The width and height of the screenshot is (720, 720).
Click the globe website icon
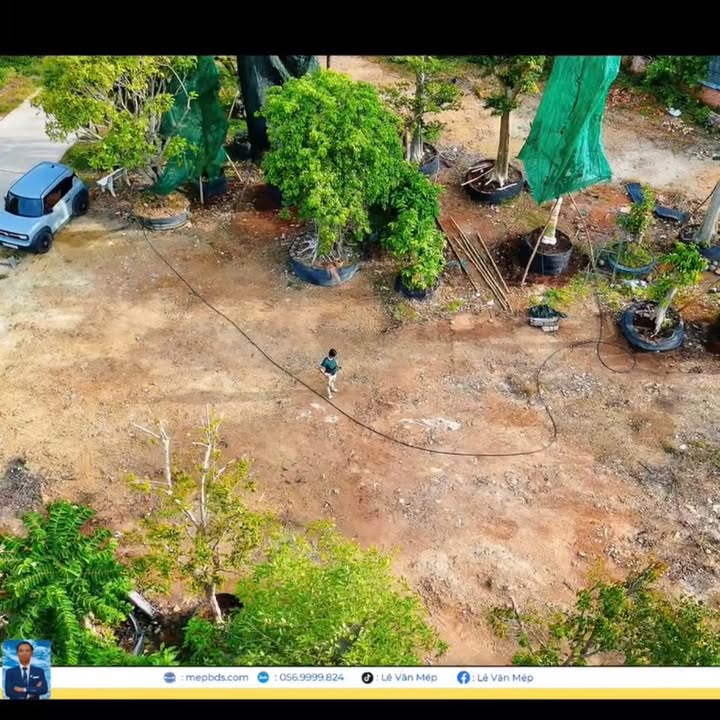(x=169, y=677)
